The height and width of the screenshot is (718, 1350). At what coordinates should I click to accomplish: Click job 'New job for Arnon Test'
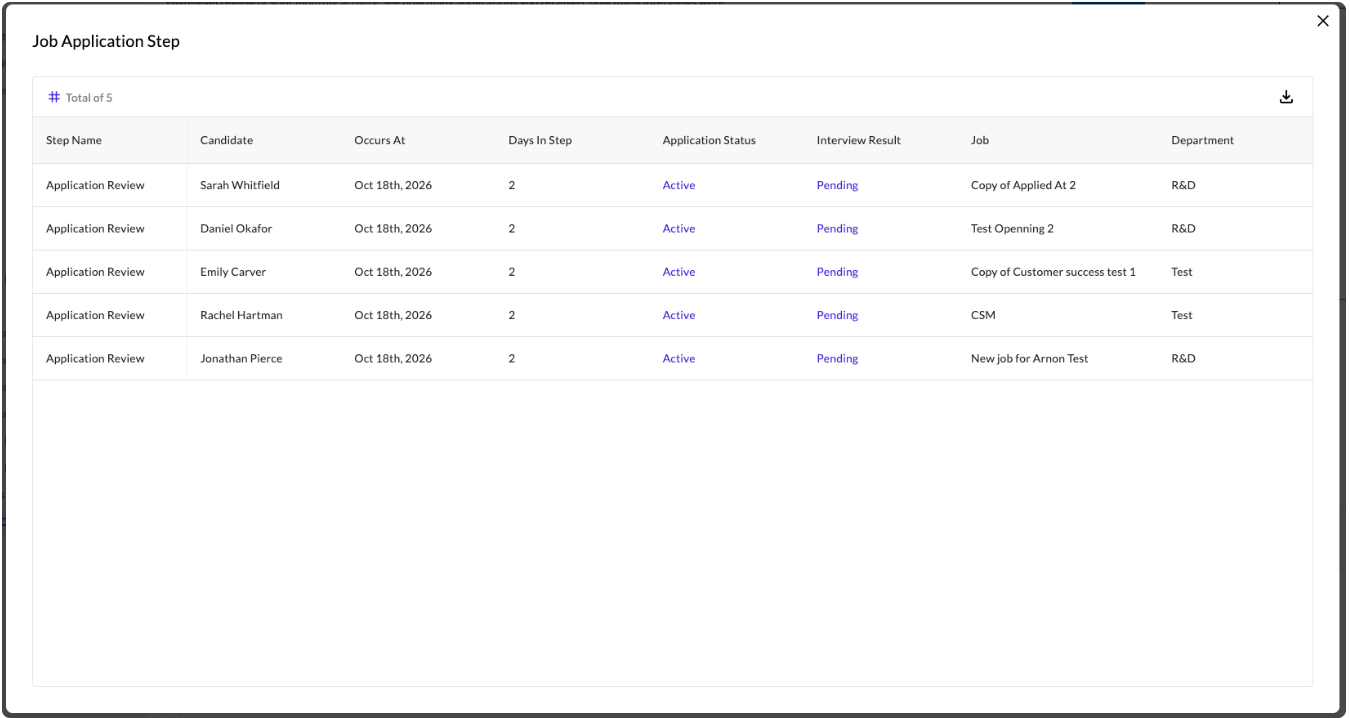pos(1029,358)
